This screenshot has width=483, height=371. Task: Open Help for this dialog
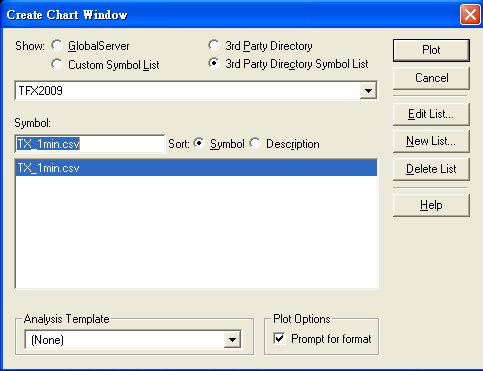click(431, 205)
